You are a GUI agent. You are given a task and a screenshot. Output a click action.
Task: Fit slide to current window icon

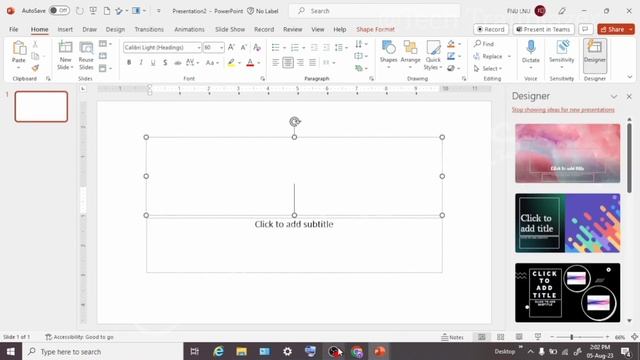click(634, 337)
